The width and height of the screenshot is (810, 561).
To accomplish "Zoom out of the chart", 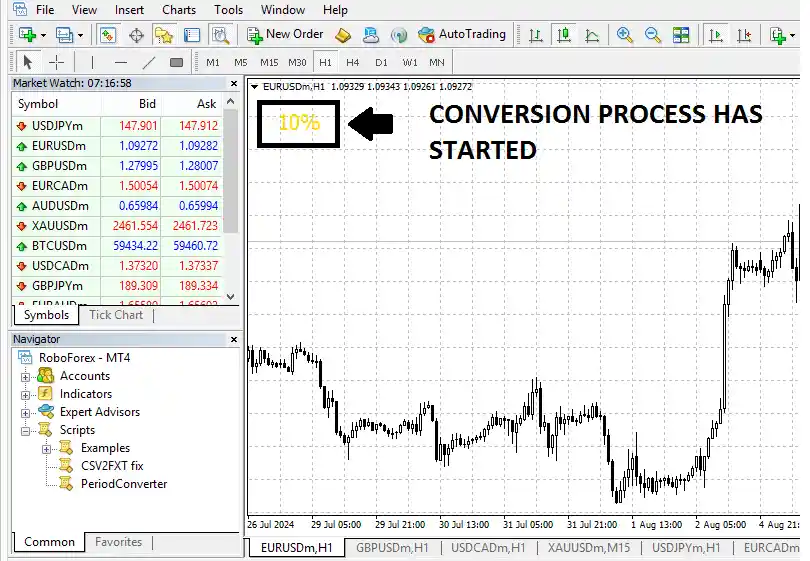I will click(x=653, y=35).
